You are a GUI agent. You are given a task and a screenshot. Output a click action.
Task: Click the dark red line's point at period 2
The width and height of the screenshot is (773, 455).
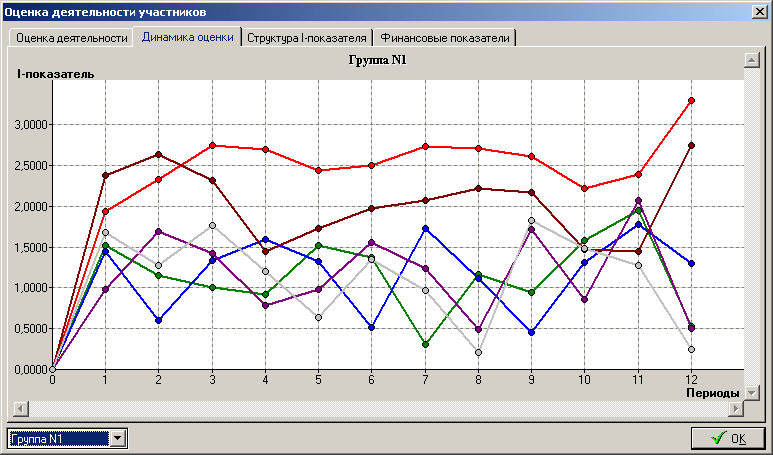click(158, 155)
